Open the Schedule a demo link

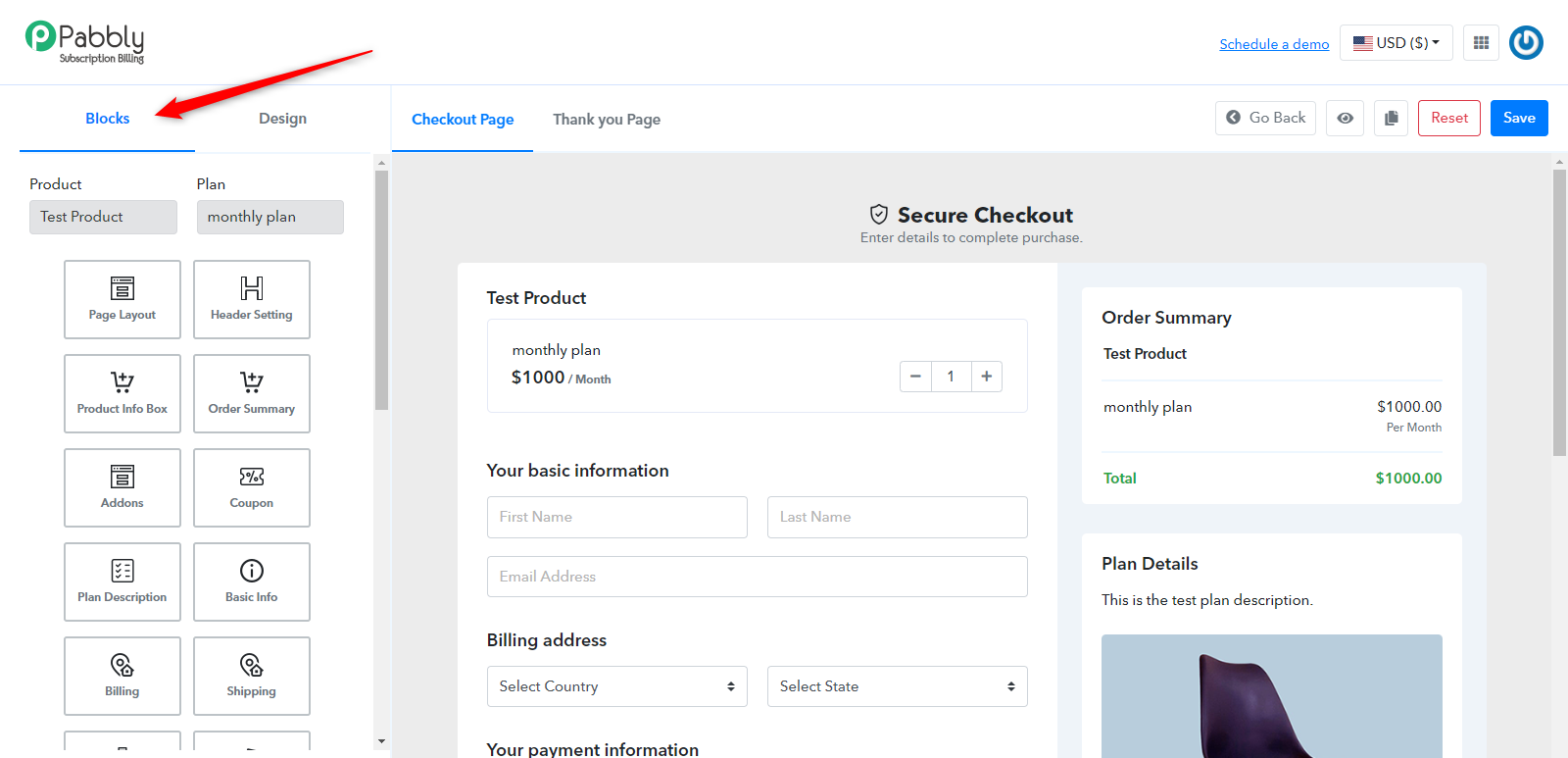pyautogui.click(x=1274, y=44)
